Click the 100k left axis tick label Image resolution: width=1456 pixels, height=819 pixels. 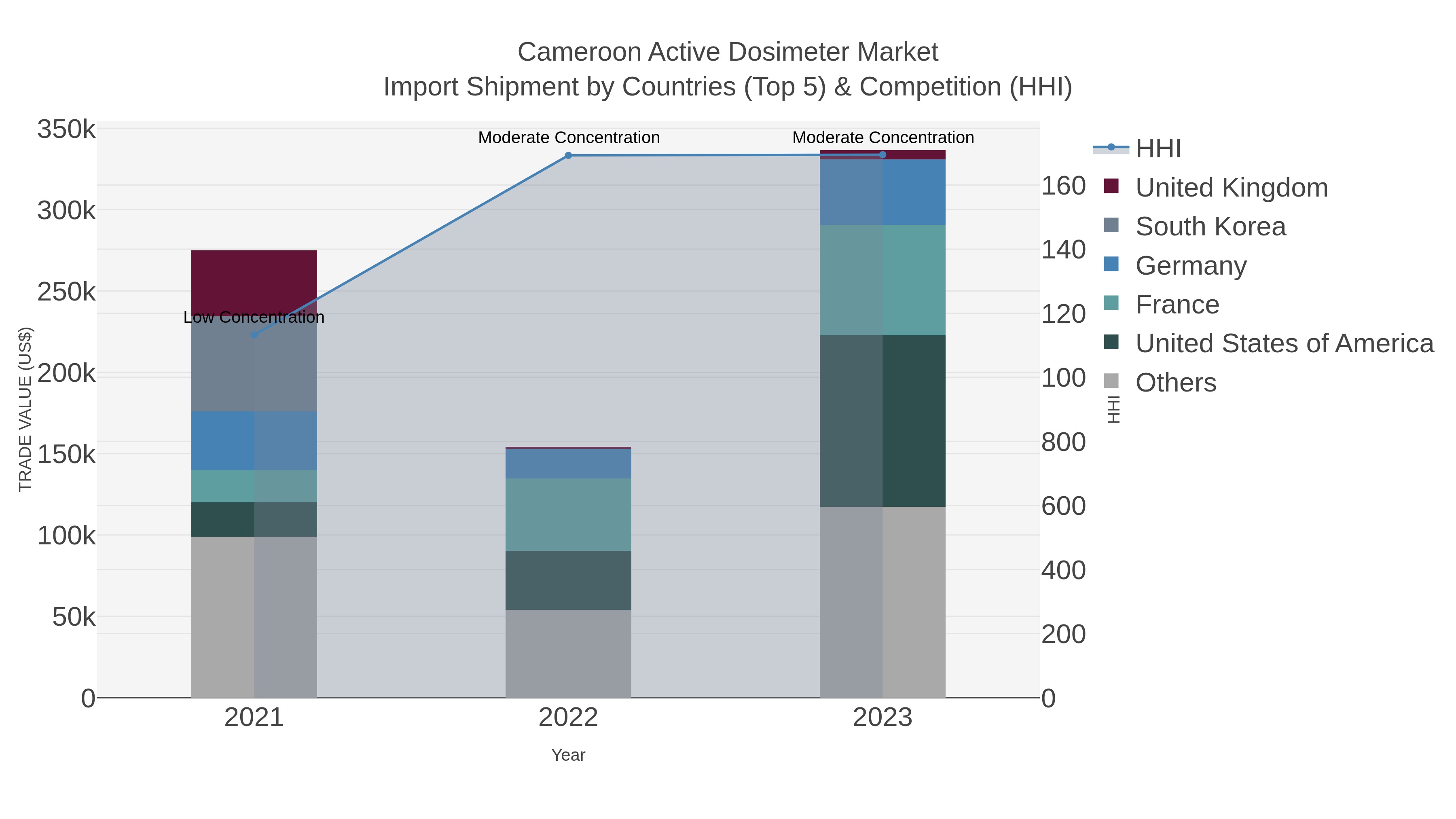click(67, 536)
